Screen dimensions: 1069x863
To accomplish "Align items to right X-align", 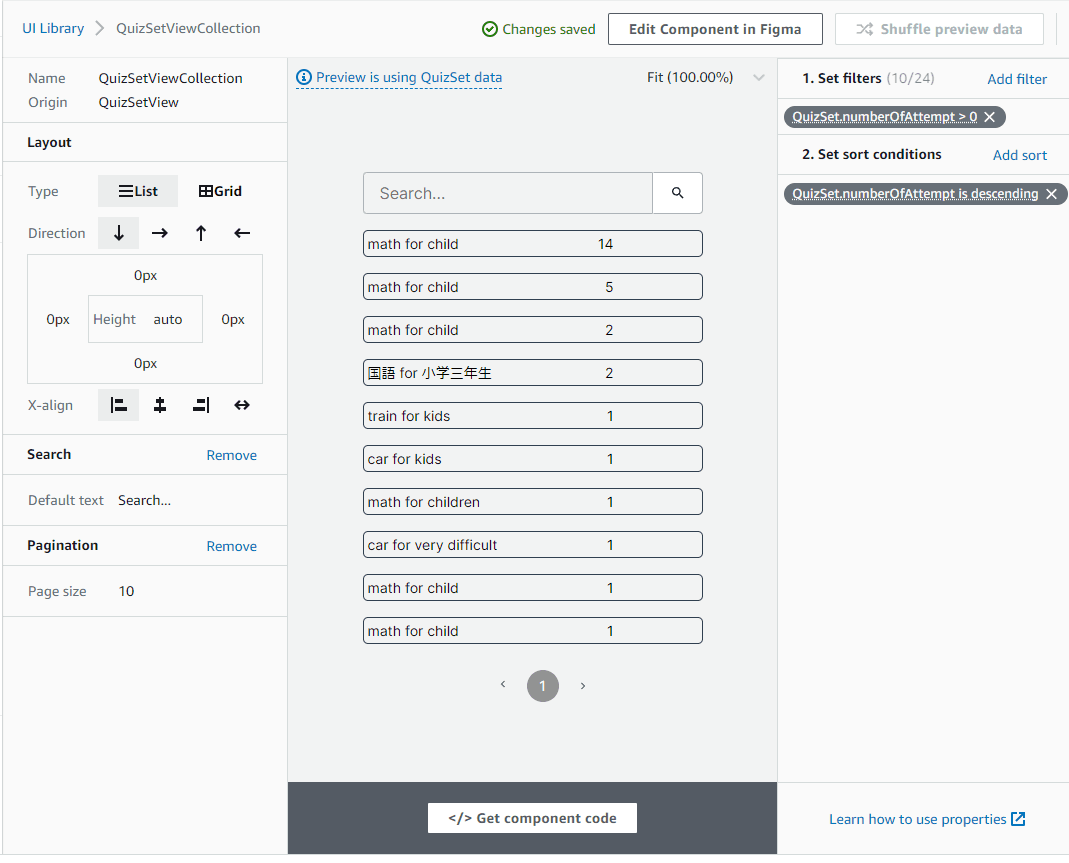I will (x=201, y=405).
